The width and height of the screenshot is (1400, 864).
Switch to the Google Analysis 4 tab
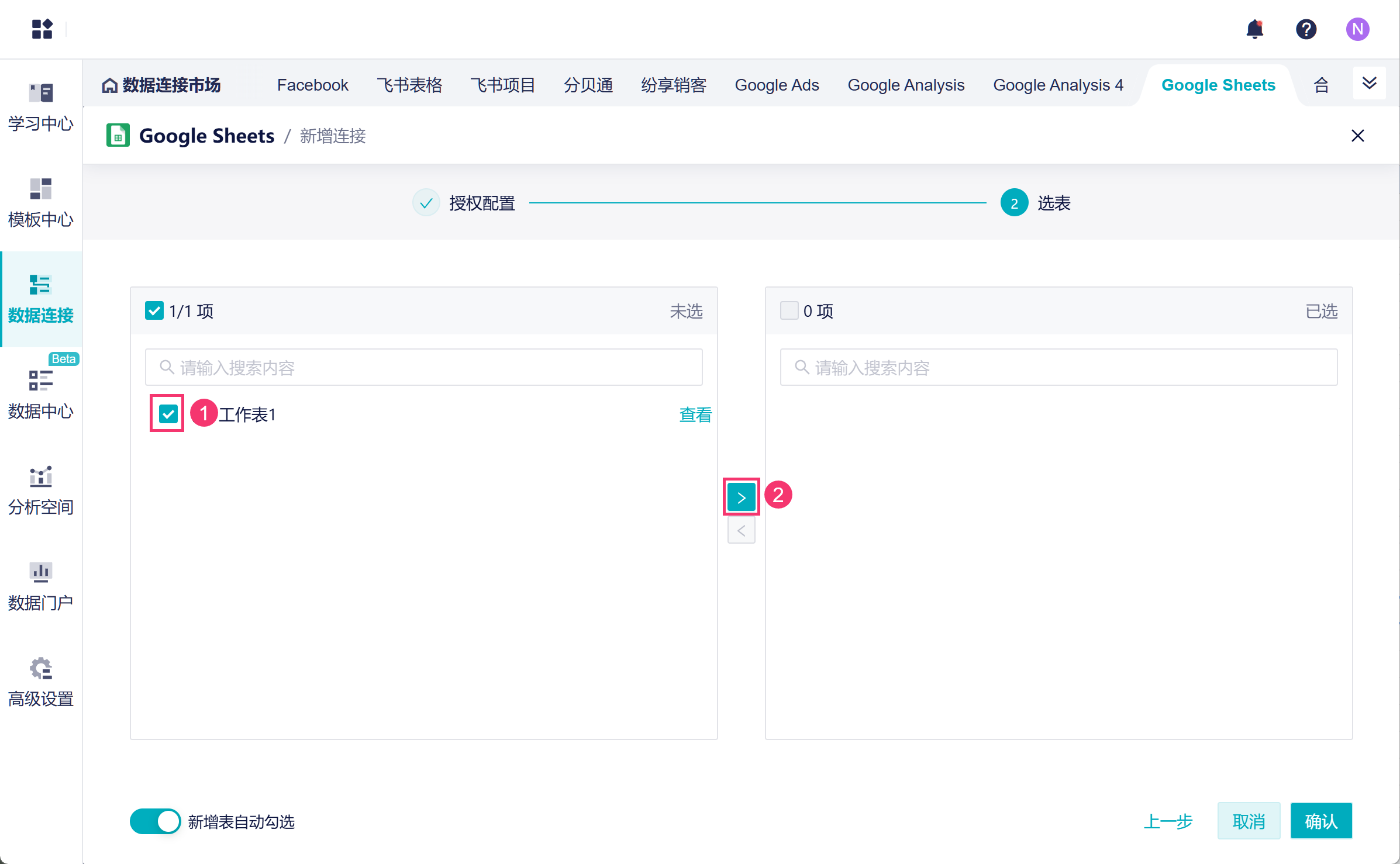point(1058,85)
